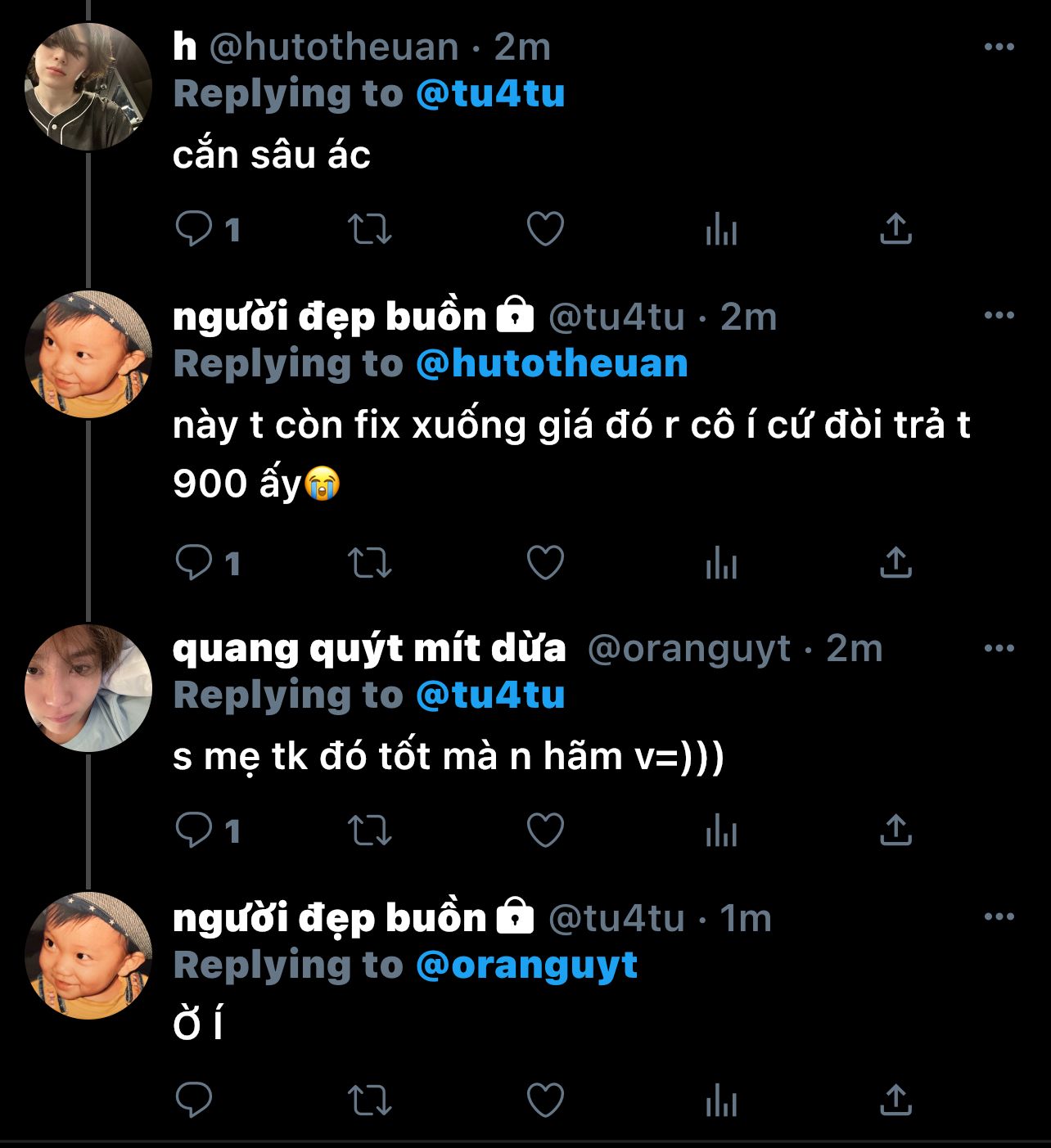View analytics for the "ờ í" tweet
The width and height of the screenshot is (1051, 1148).
click(x=721, y=1099)
